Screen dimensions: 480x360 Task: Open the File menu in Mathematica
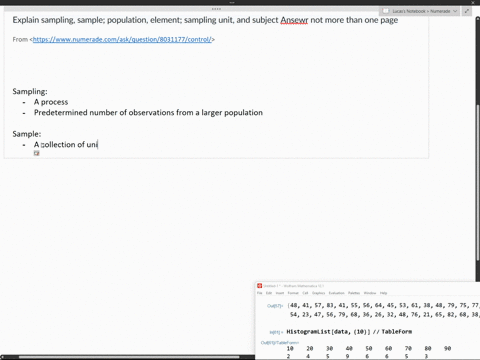[x=260, y=293]
